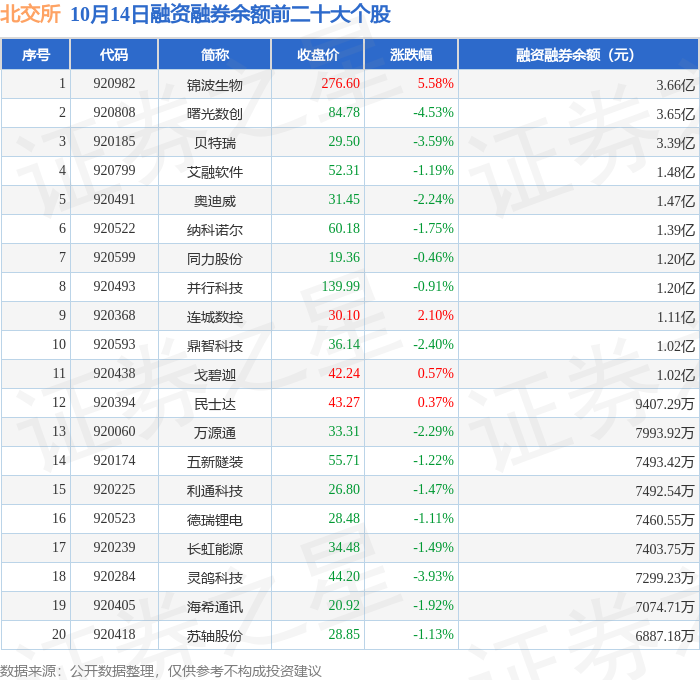The height and width of the screenshot is (680, 700).
Task: Select stock name 灵鸽科技
Action: pyautogui.click(x=215, y=578)
